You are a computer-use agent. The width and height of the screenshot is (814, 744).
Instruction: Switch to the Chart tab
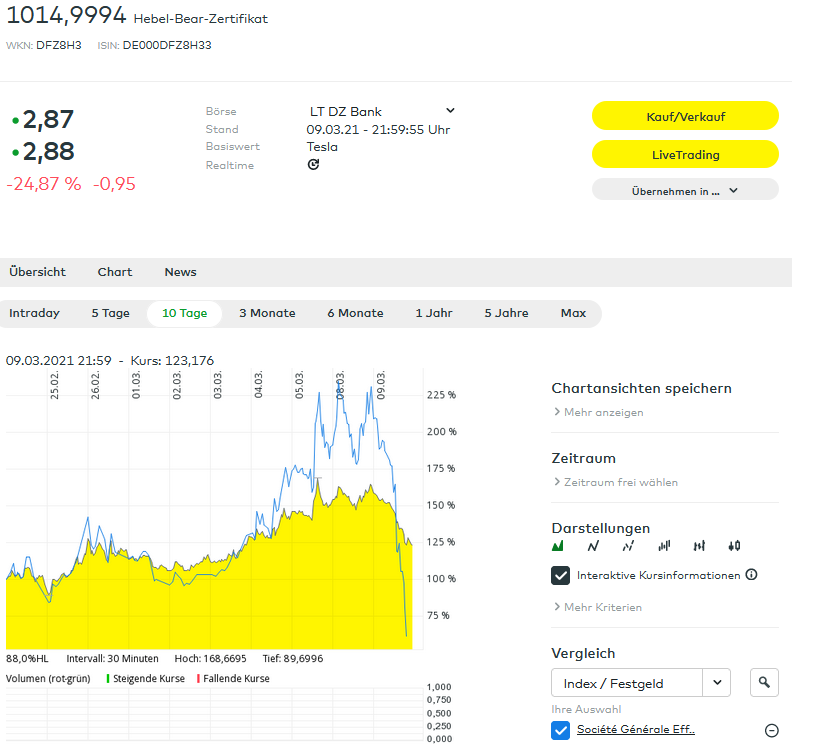click(x=115, y=272)
